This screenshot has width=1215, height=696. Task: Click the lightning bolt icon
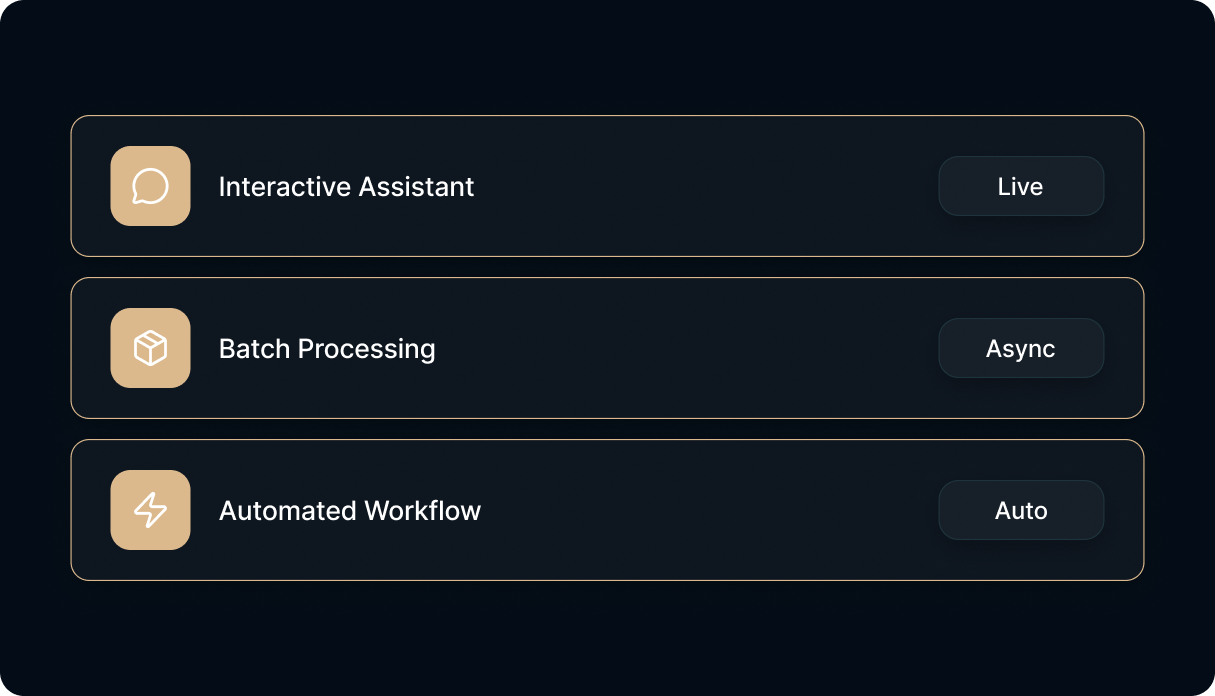click(150, 510)
